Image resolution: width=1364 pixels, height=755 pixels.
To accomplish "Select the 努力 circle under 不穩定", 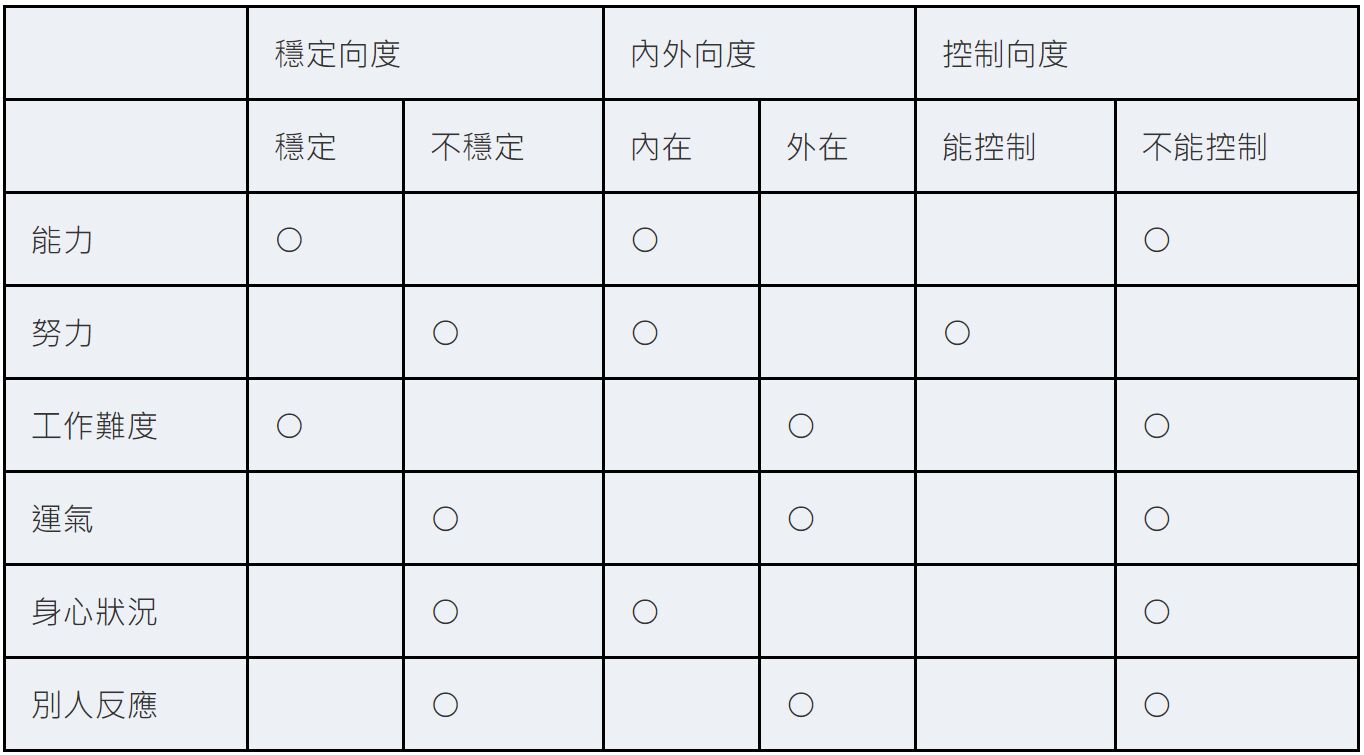I will pyautogui.click(x=445, y=333).
